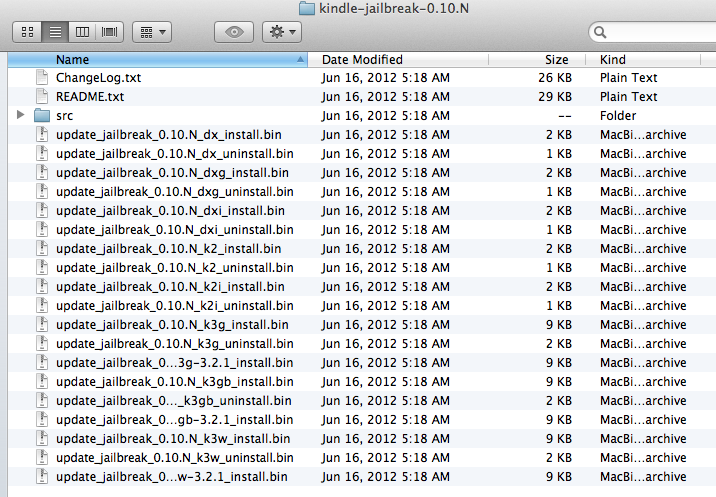Image resolution: width=716 pixels, height=497 pixels.
Task: Switch to list view
Action: (x=55, y=32)
